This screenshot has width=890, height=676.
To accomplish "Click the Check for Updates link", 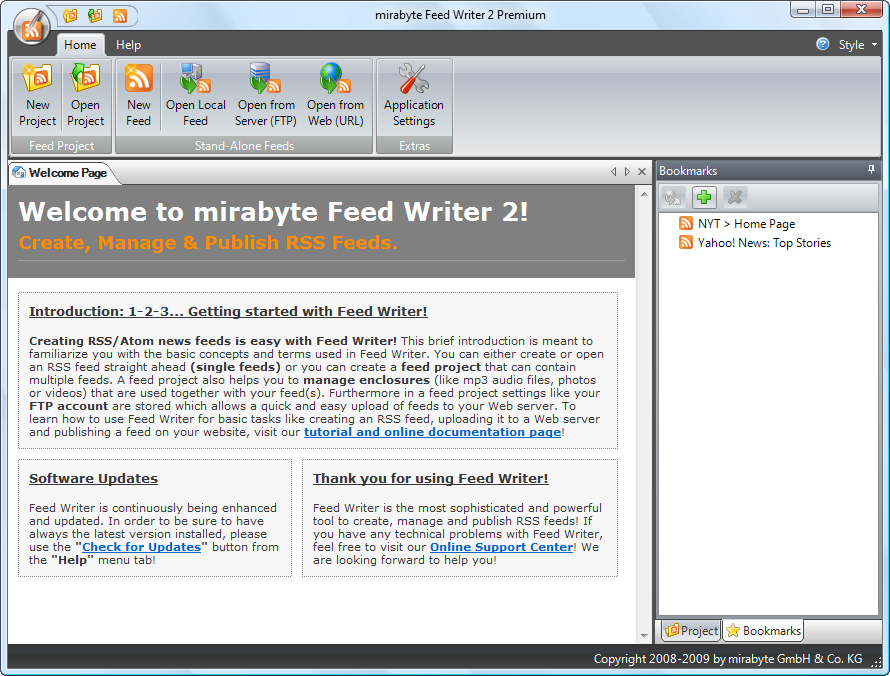I will tap(142, 547).
